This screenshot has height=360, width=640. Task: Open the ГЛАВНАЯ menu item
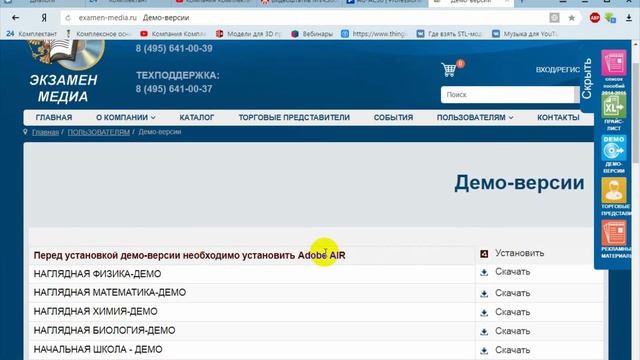(x=54, y=118)
